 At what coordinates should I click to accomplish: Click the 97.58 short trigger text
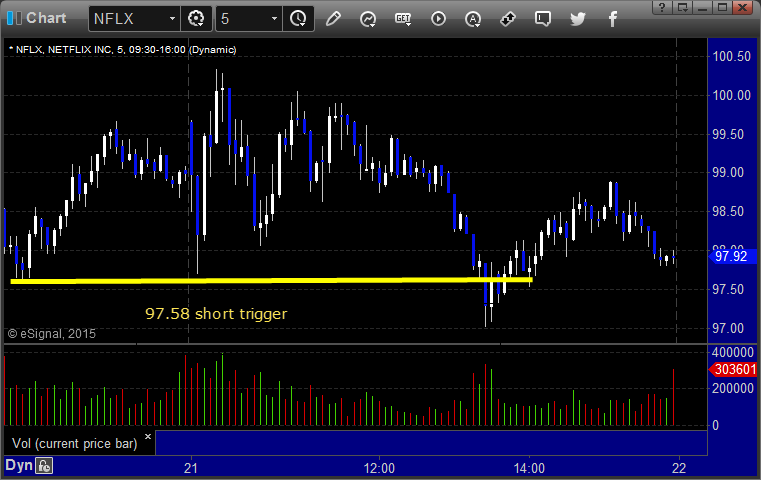(x=216, y=314)
